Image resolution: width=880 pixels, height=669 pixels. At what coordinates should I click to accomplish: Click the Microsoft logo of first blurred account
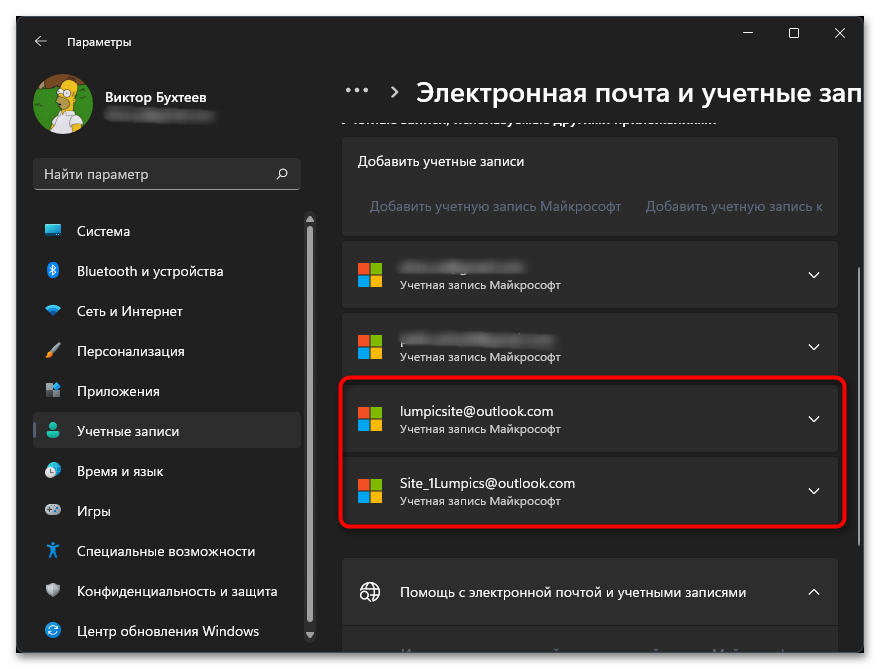point(370,275)
